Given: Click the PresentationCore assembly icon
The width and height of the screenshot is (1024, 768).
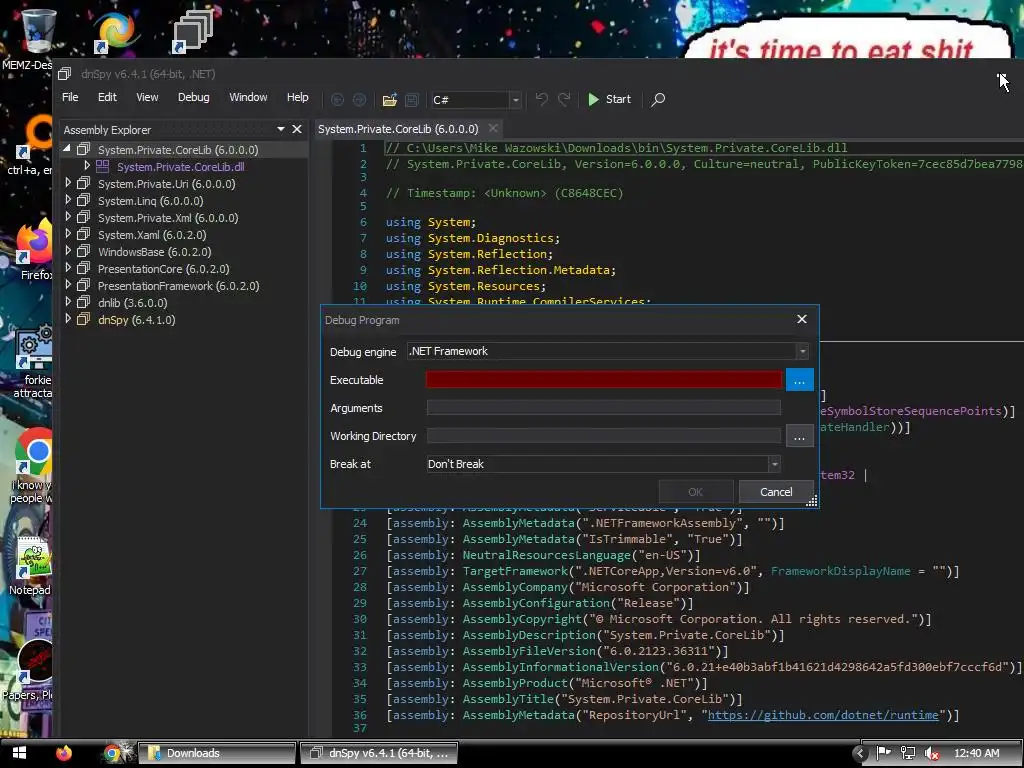Looking at the screenshot, I should 84,268.
